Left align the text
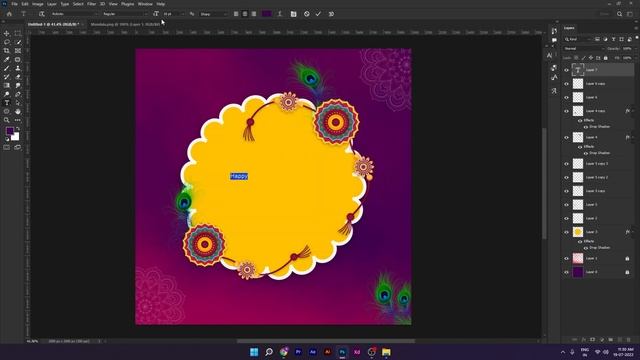Image resolution: width=640 pixels, height=360 pixels. pyautogui.click(x=236, y=14)
